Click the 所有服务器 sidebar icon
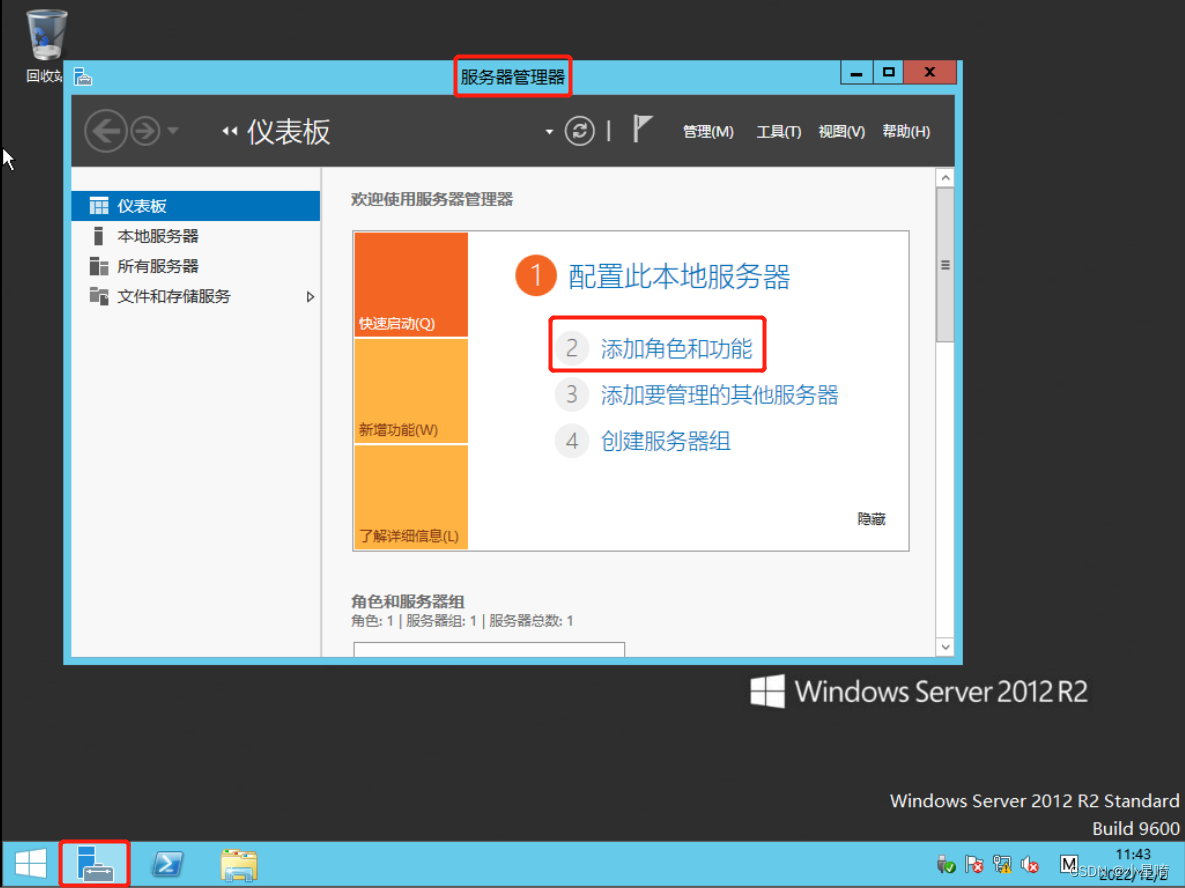The image size is (1185, 888). [x=99, y=266]
